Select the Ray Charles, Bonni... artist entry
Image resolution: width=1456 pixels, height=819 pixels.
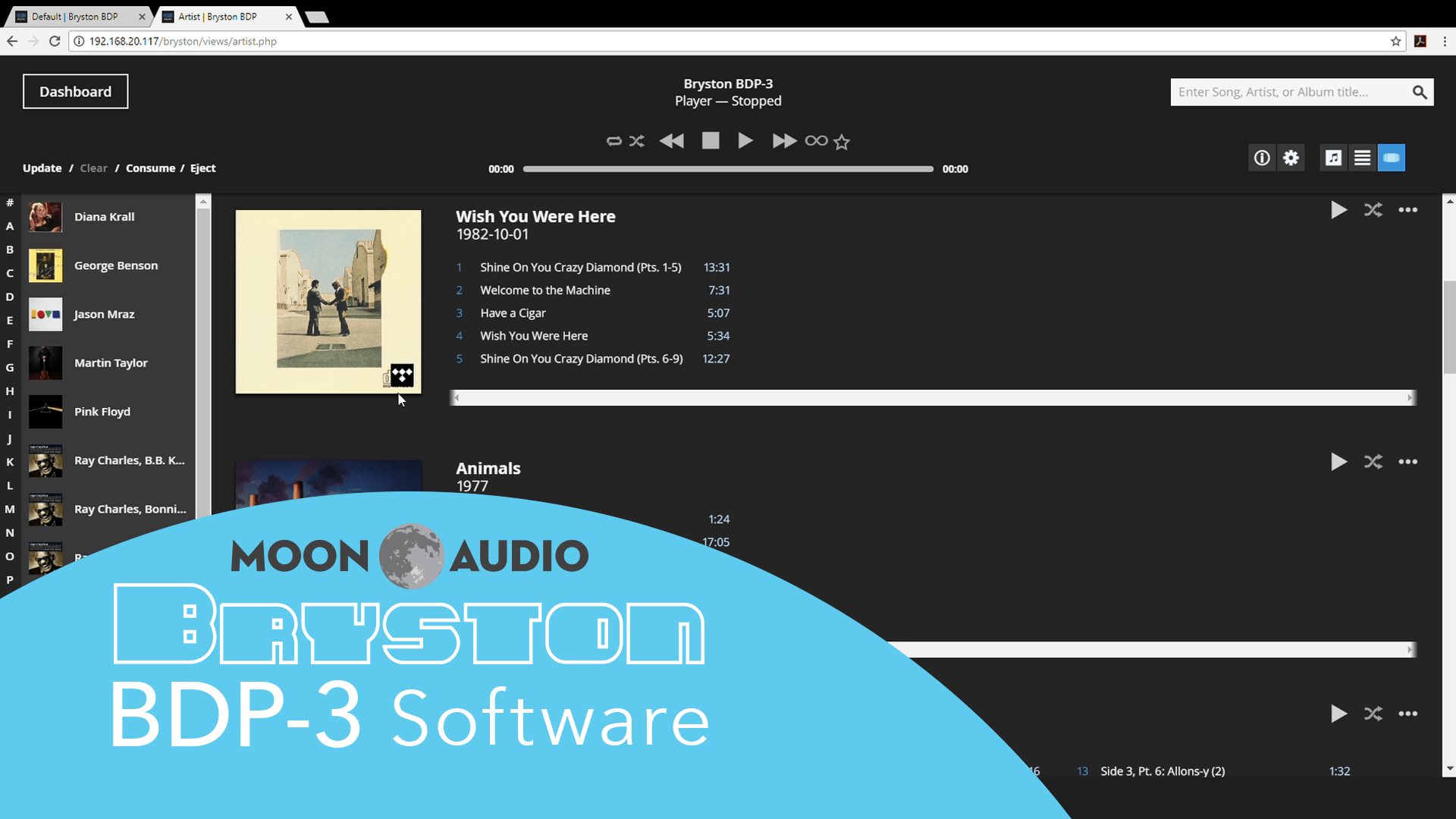[110, 509]
